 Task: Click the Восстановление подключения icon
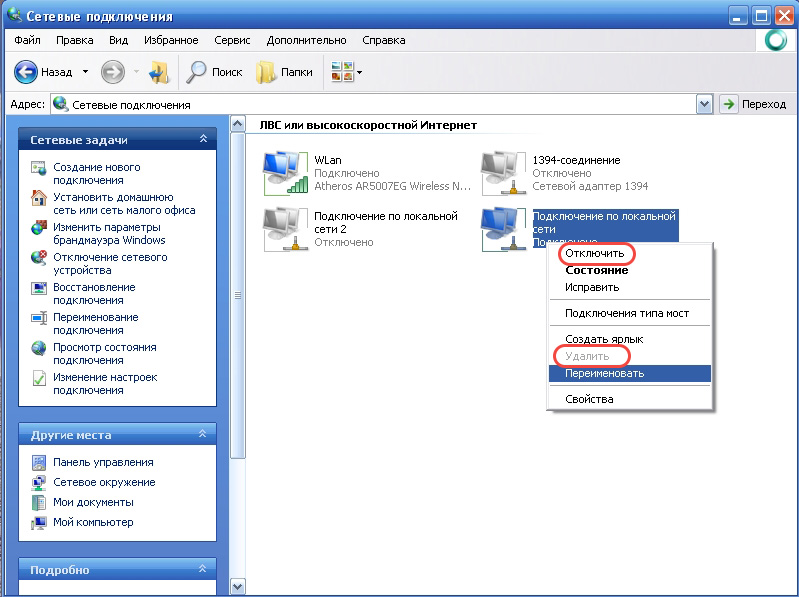coord(39,288)
